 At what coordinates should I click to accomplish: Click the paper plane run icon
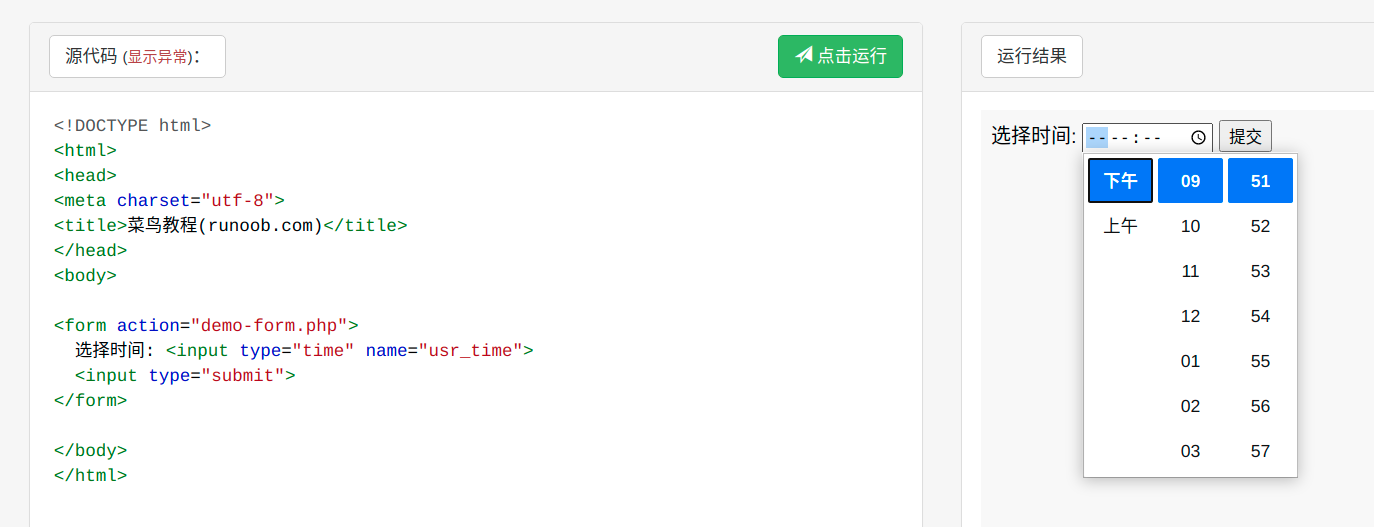[x=803, y=56]
